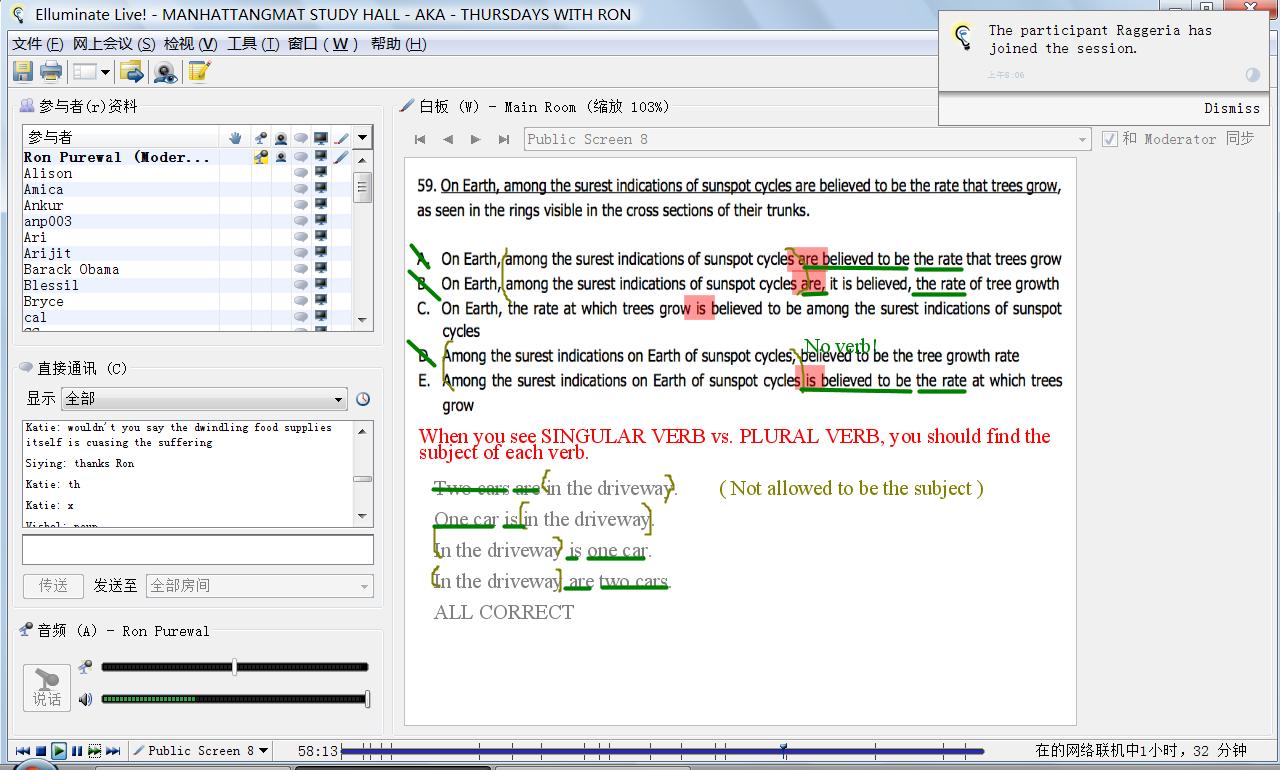The image size is (1280, 770).
Task: Open the participants list options dropdown arrow
Action: pos(363,138)
